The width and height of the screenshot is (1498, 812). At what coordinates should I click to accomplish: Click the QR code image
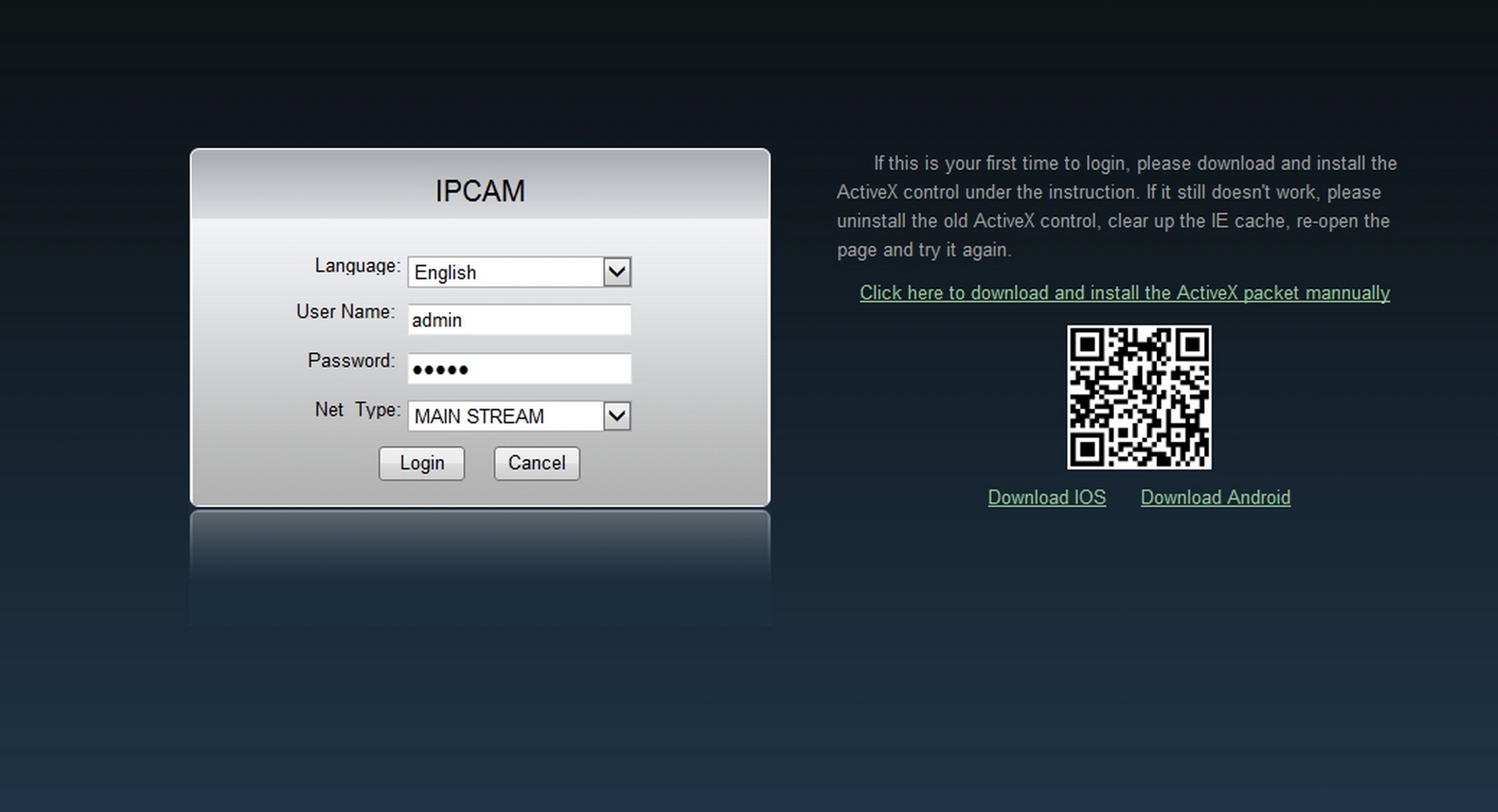[x=1139, y=397]
